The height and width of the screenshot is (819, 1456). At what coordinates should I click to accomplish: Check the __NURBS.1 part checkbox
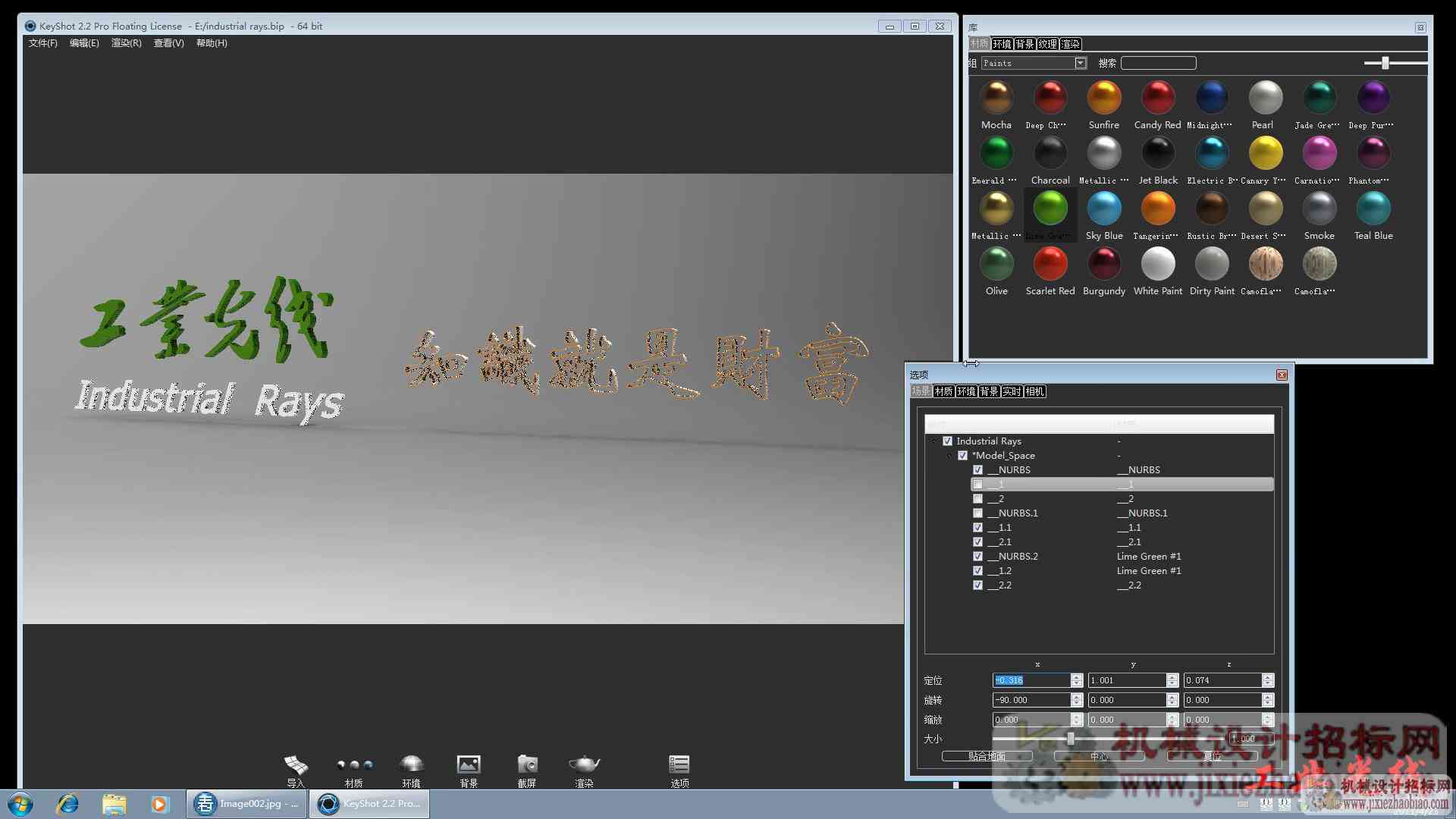coord(977,513)
